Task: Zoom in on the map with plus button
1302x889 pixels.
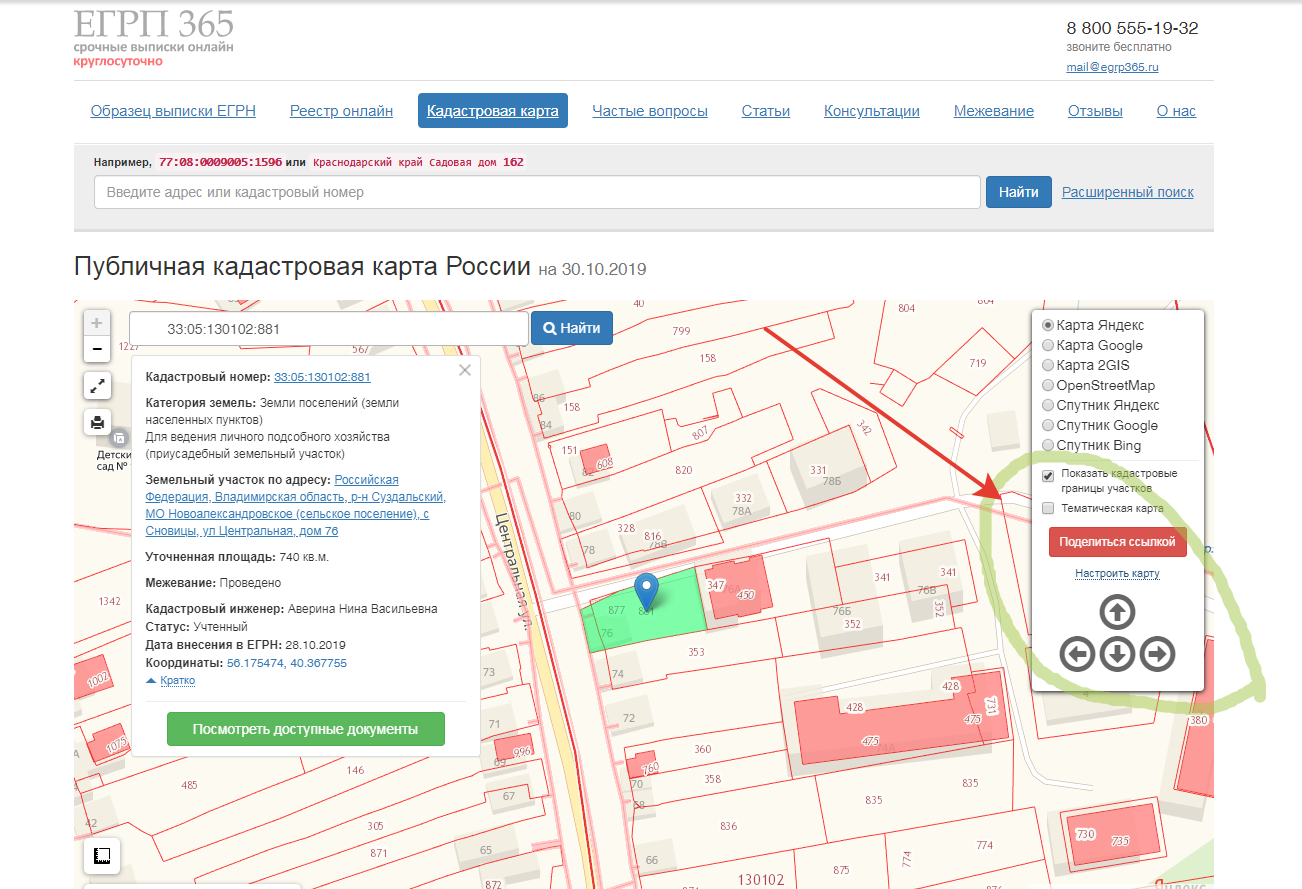Action: pos(97,323)
